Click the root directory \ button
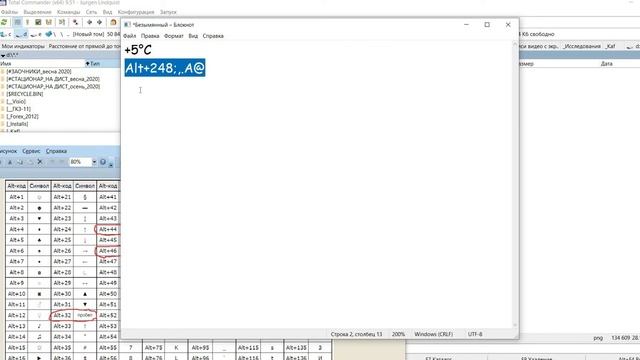 (61, 34)
